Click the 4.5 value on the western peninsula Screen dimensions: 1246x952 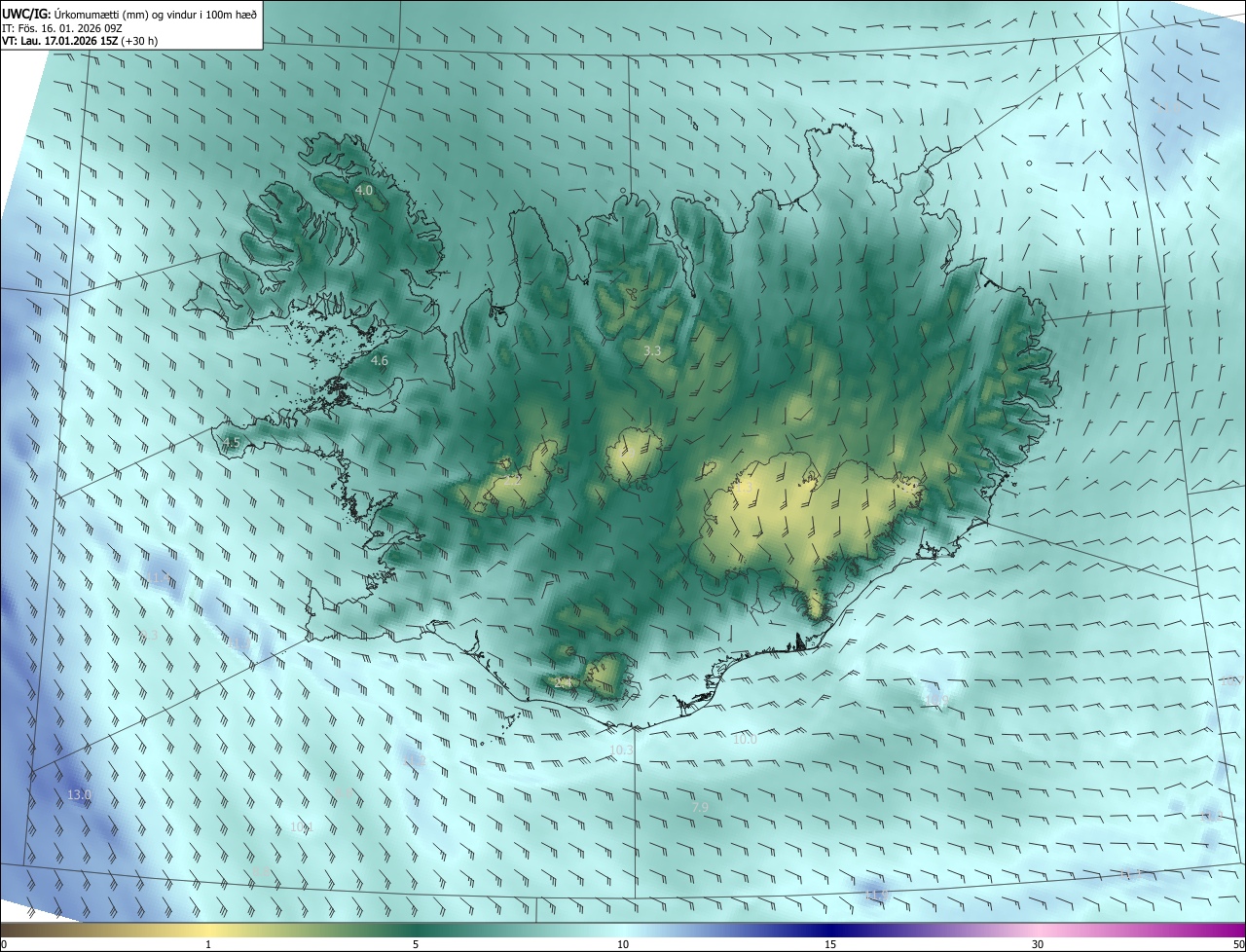point(231,443)
